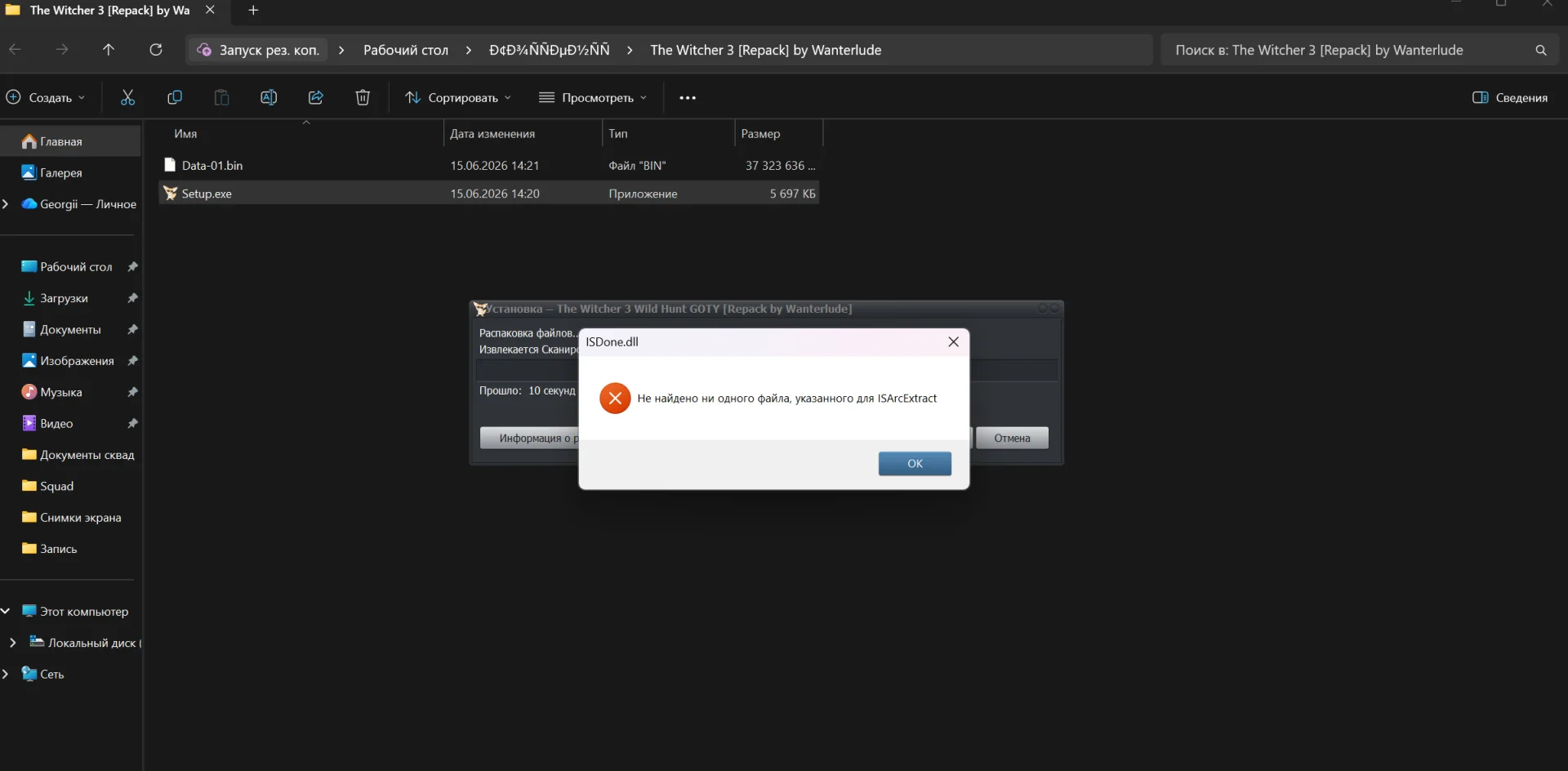The height and width of the screenshot is (771, 1568).
Task: Open a new Explorer tab
Action: point(253,10)
